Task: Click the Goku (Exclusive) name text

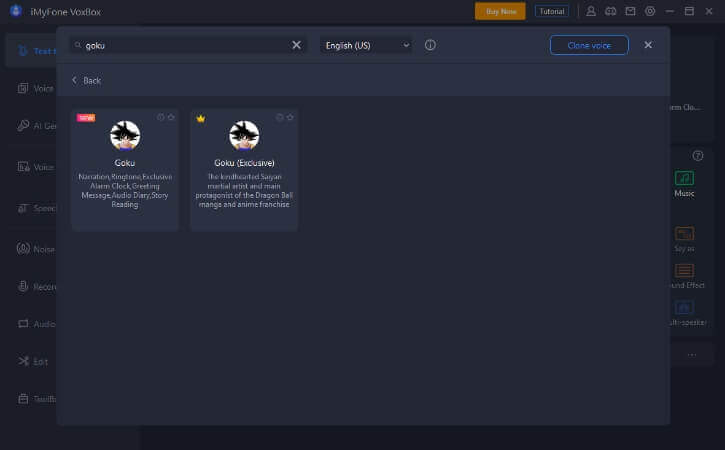Action: click(244, 163)
